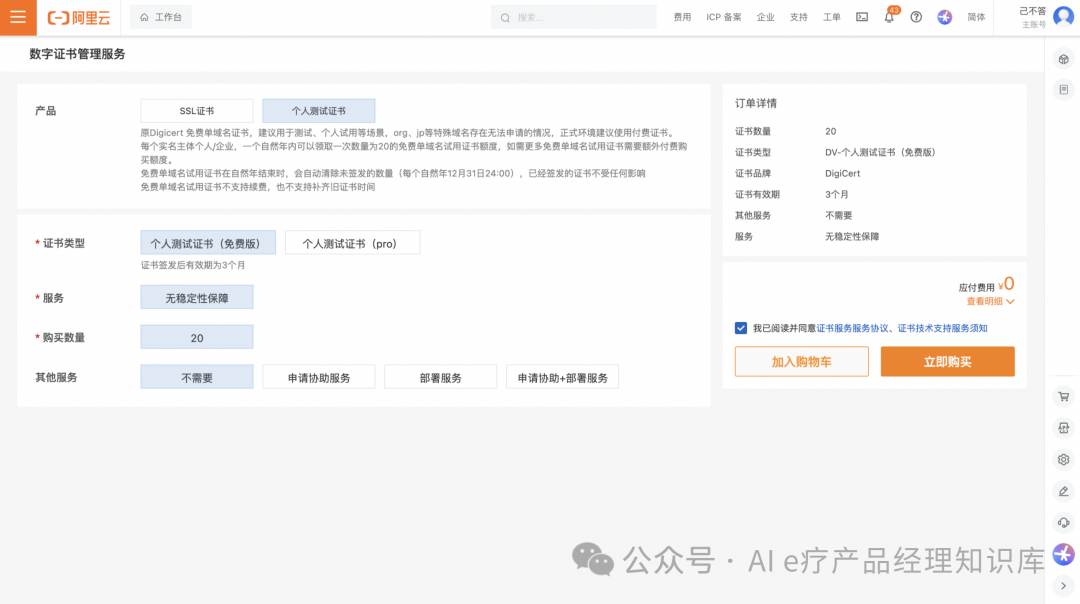Open the document icon in right sidebar
The width and height of the screenshot is (1080, 604).
click(1063, 90)
